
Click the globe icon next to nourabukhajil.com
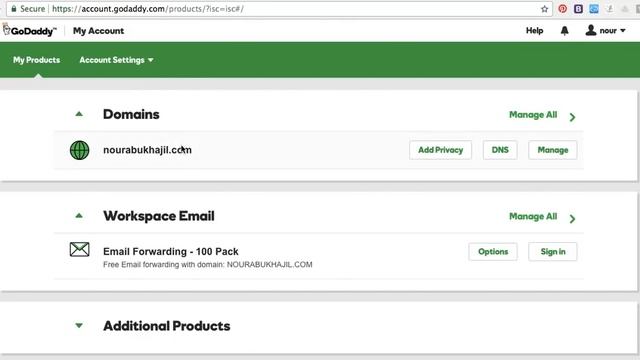coord(80,150)
